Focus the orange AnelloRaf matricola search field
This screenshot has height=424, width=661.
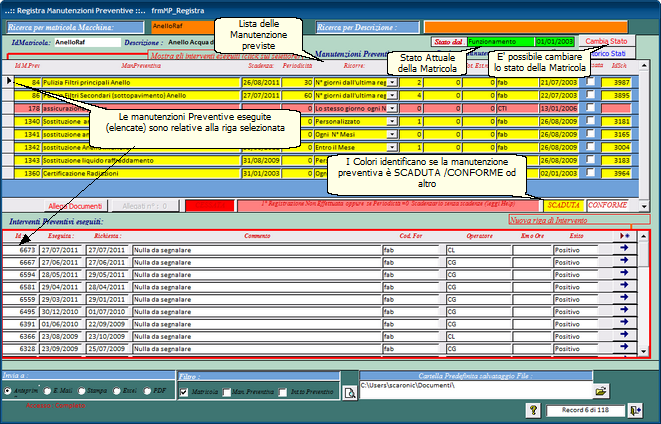point(183,27)
